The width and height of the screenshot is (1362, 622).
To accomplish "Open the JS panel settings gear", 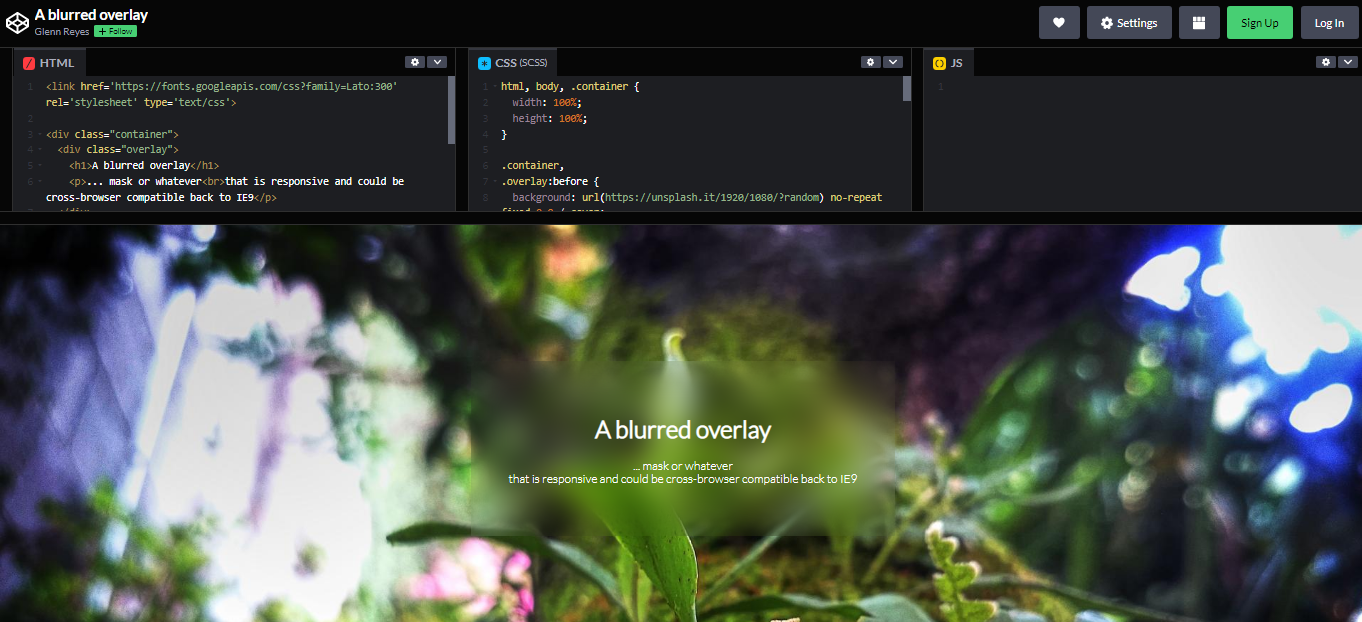I will click(x=1326, y=61).
